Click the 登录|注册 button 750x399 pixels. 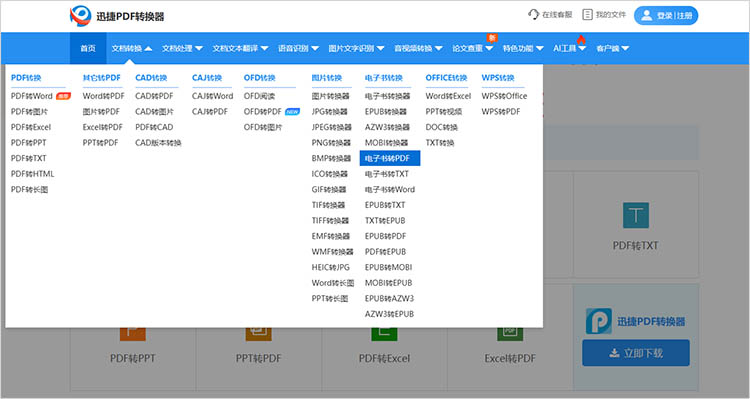[x=666, y=15]
